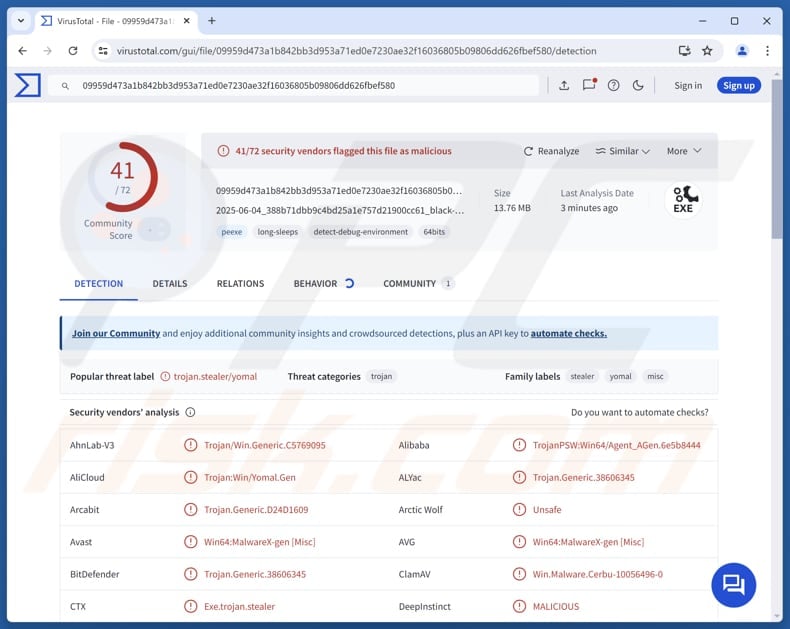This screenshot has width=790, height=629.
Task: Open the help question mark icon
Action: click(x=614, y=85)
